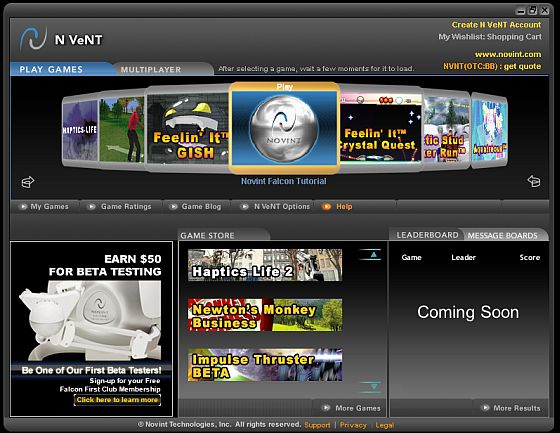The width and height of the screenshot is (560, 433).
Task: Click the More Results arrow icon
Action: pos(485,408)
